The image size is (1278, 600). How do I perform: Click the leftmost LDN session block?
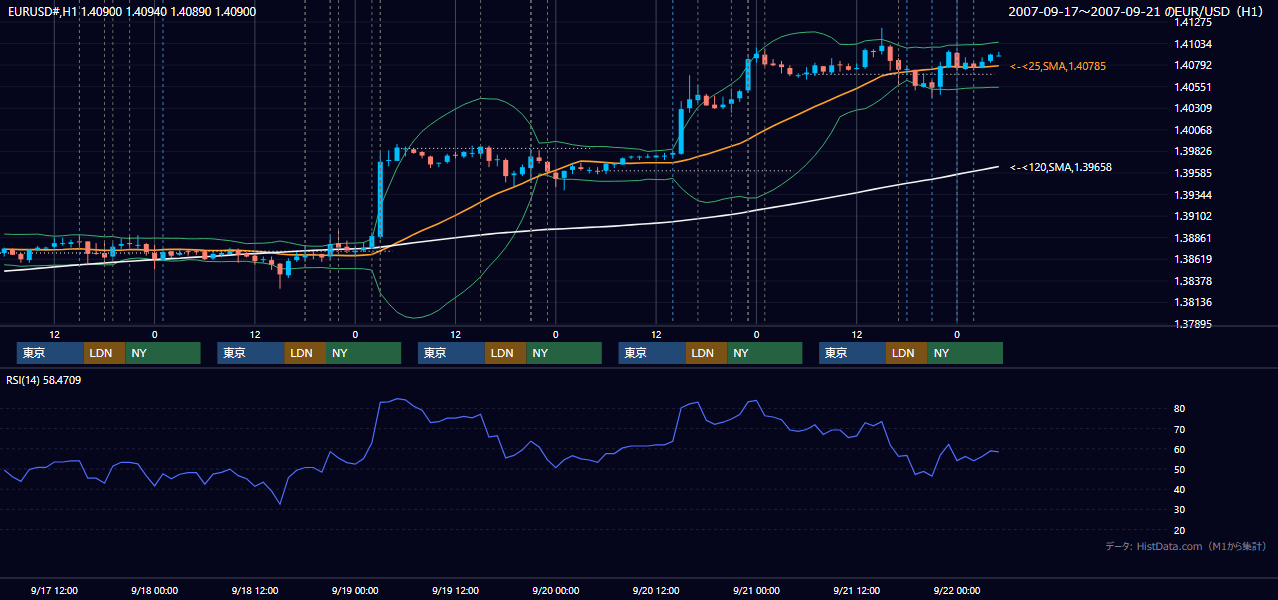pyautogui.click(x=104, y=353)
